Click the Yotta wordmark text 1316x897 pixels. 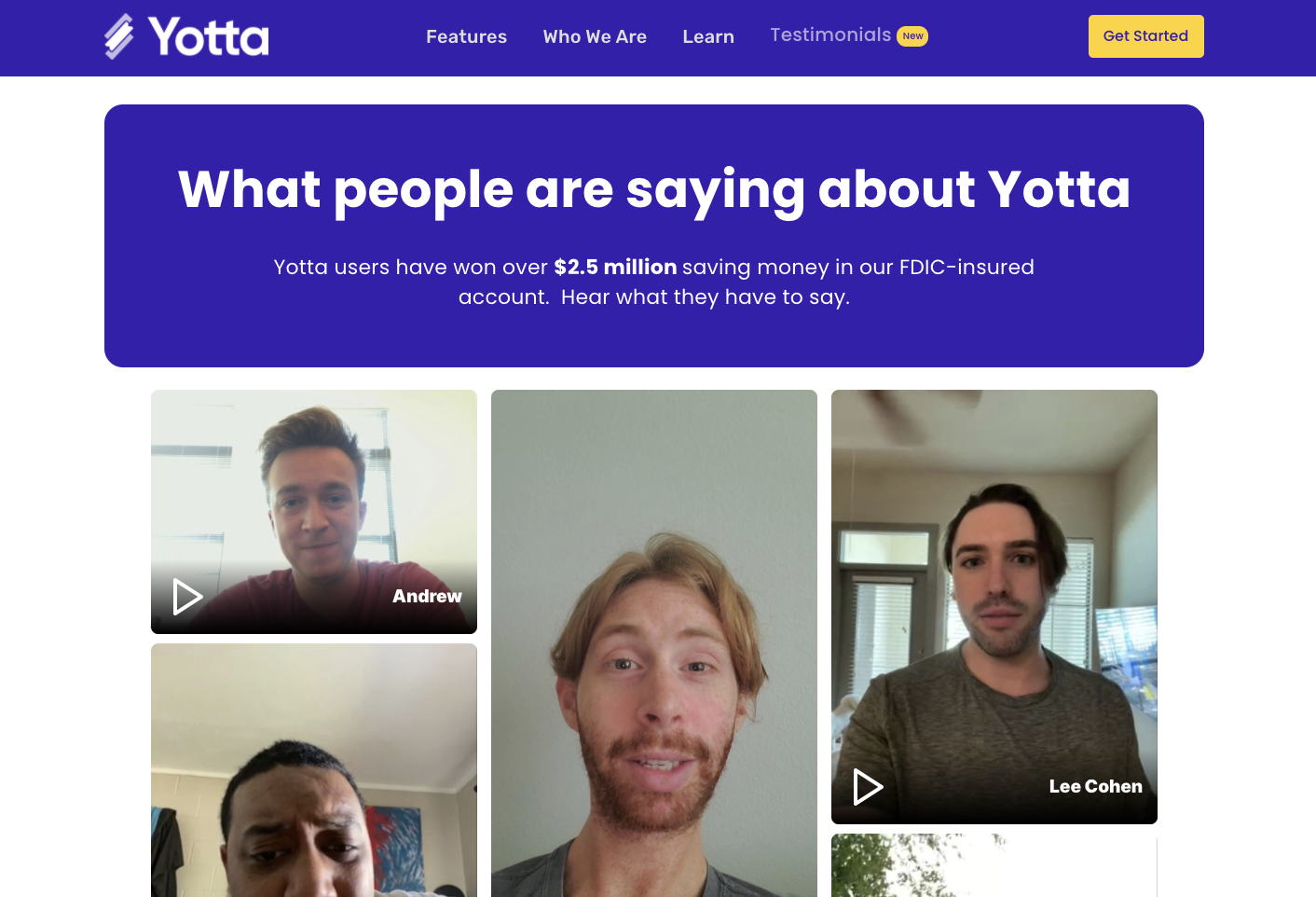209,37
